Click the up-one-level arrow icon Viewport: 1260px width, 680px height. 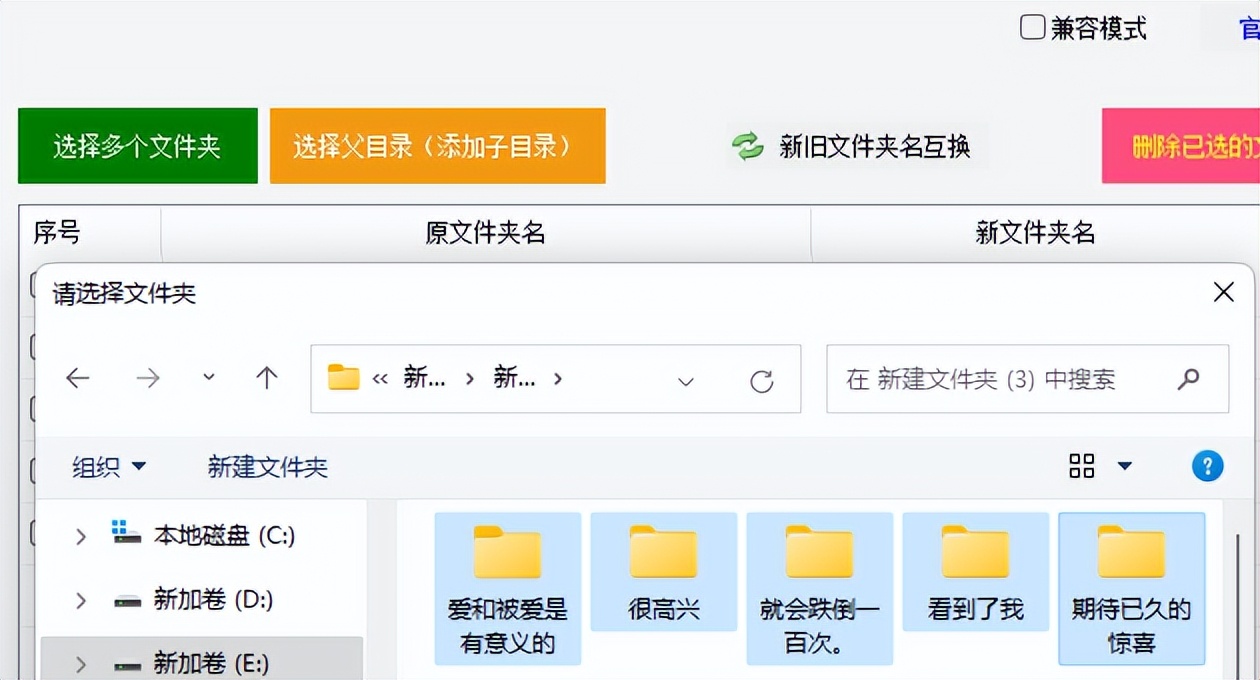[x=267, y=379]
